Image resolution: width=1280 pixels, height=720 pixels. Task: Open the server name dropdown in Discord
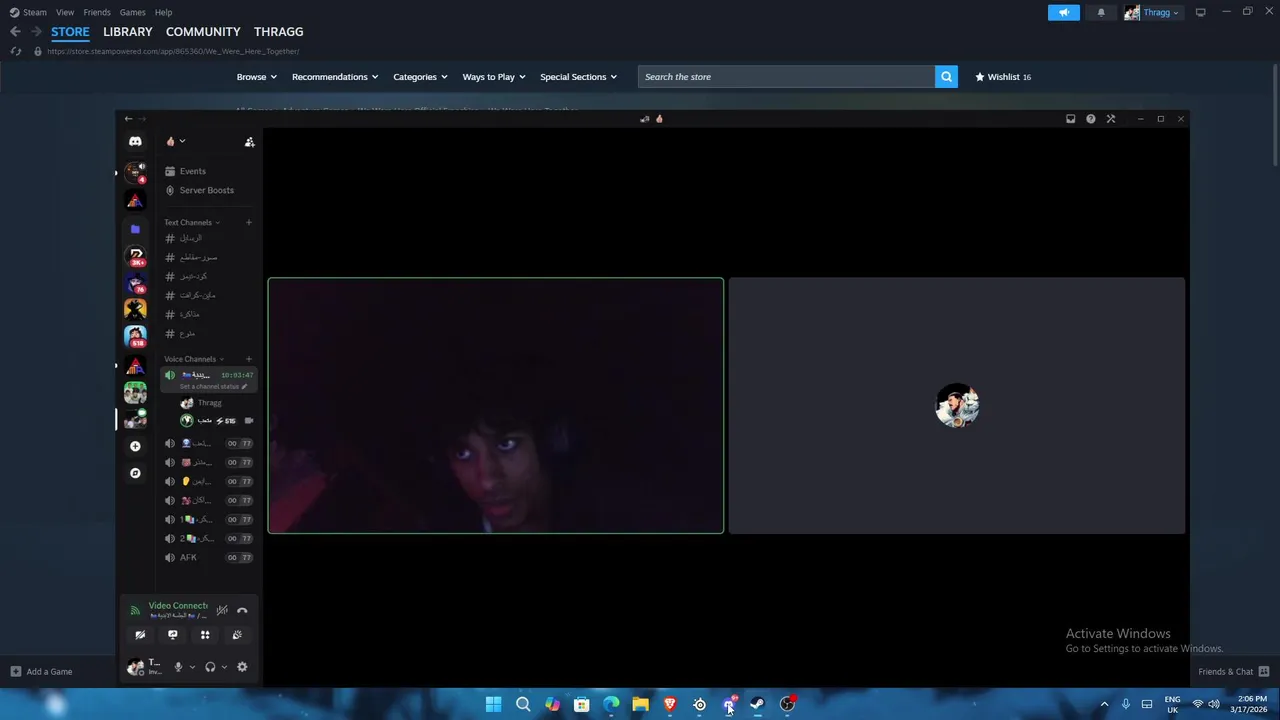tap(176, 142)
